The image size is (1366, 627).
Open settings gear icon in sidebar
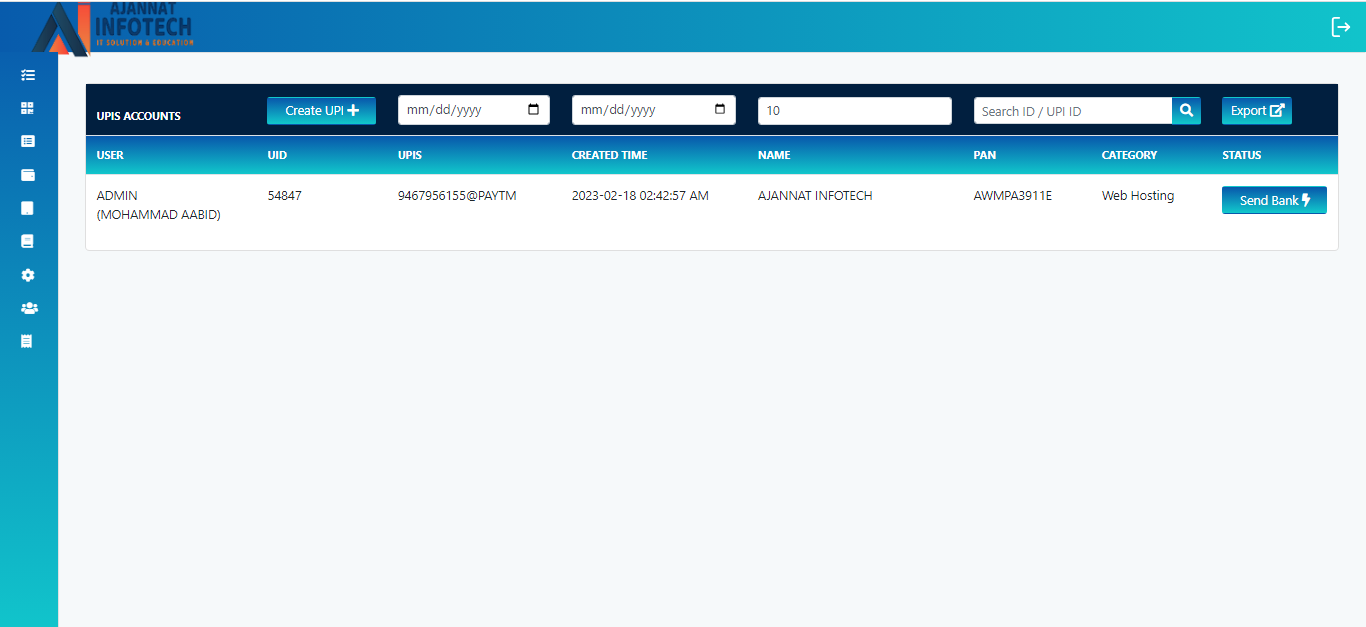tap(28, 275)
